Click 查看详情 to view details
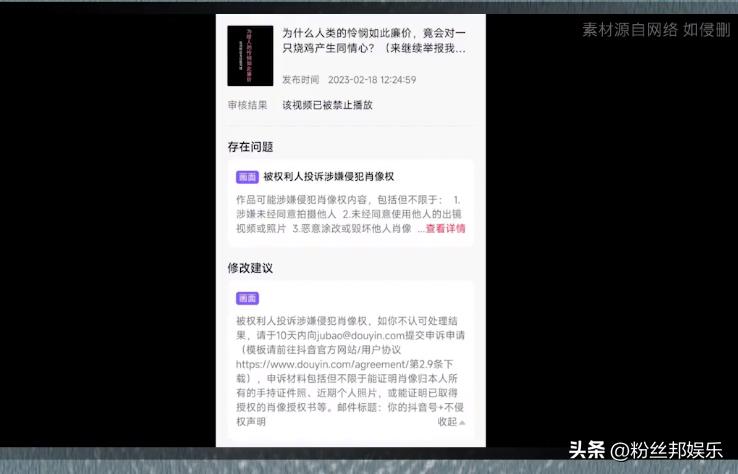The image size is (738, 474). coord(445,228)
